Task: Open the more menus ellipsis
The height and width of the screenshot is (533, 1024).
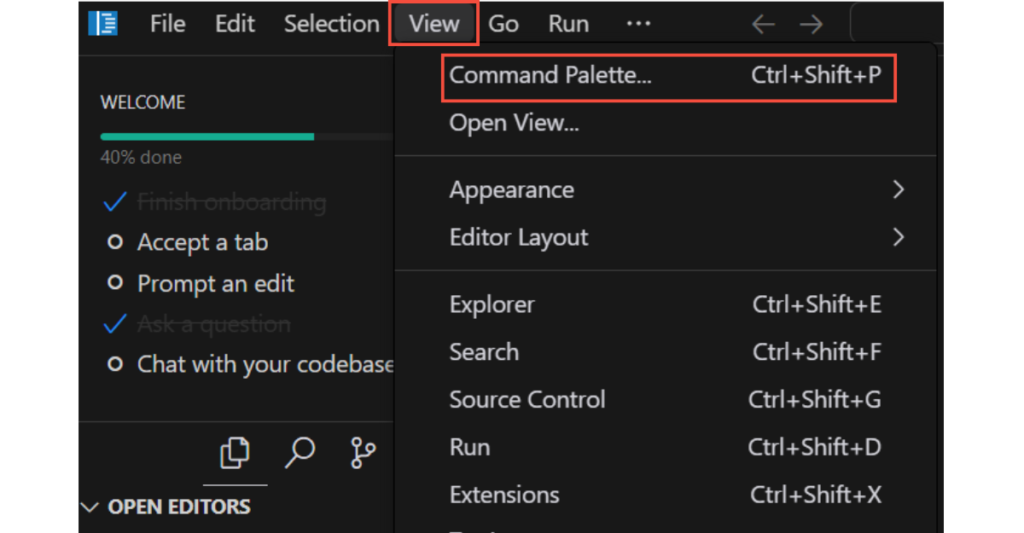Action: click(x=638, y=23)
